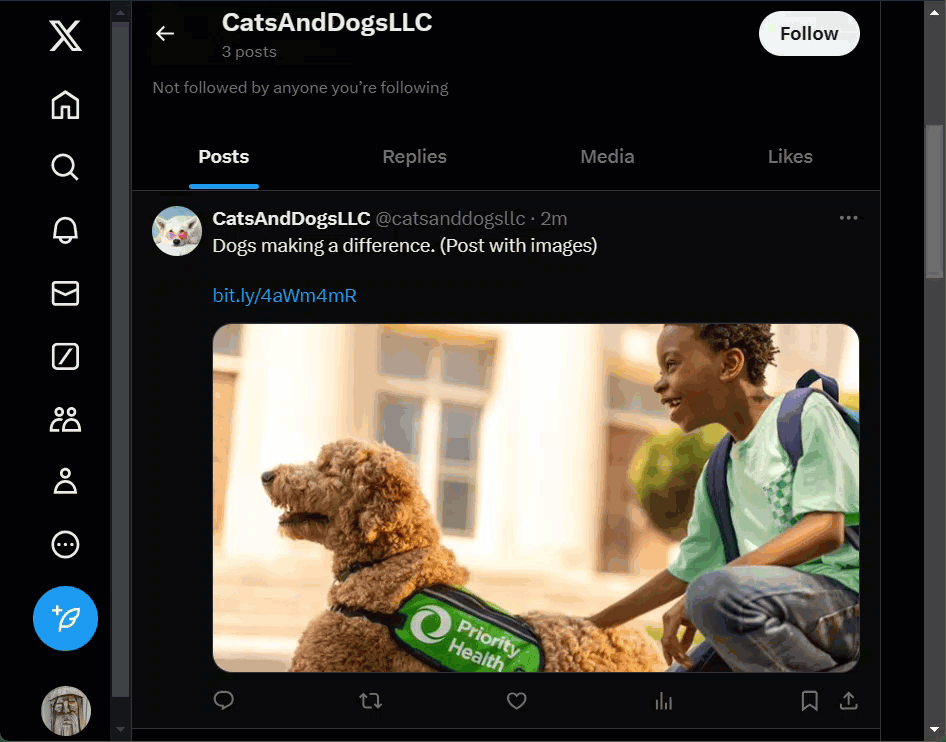
Task: Repost the Dogs making a difference post
Action: pyautogui.click(x=370, y=701)
